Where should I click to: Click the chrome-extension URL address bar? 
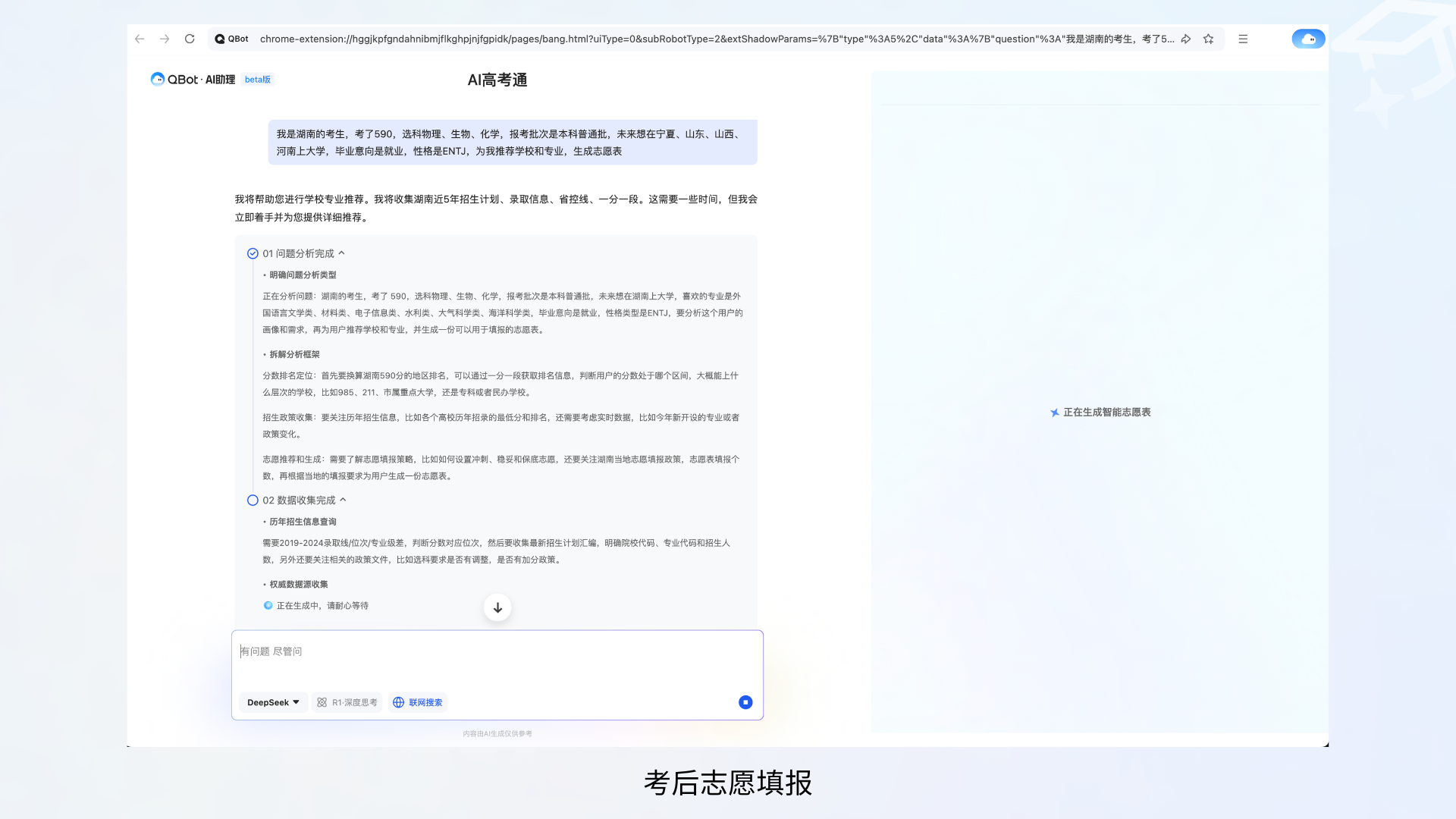pyautogui.click(x=713, y=39)
